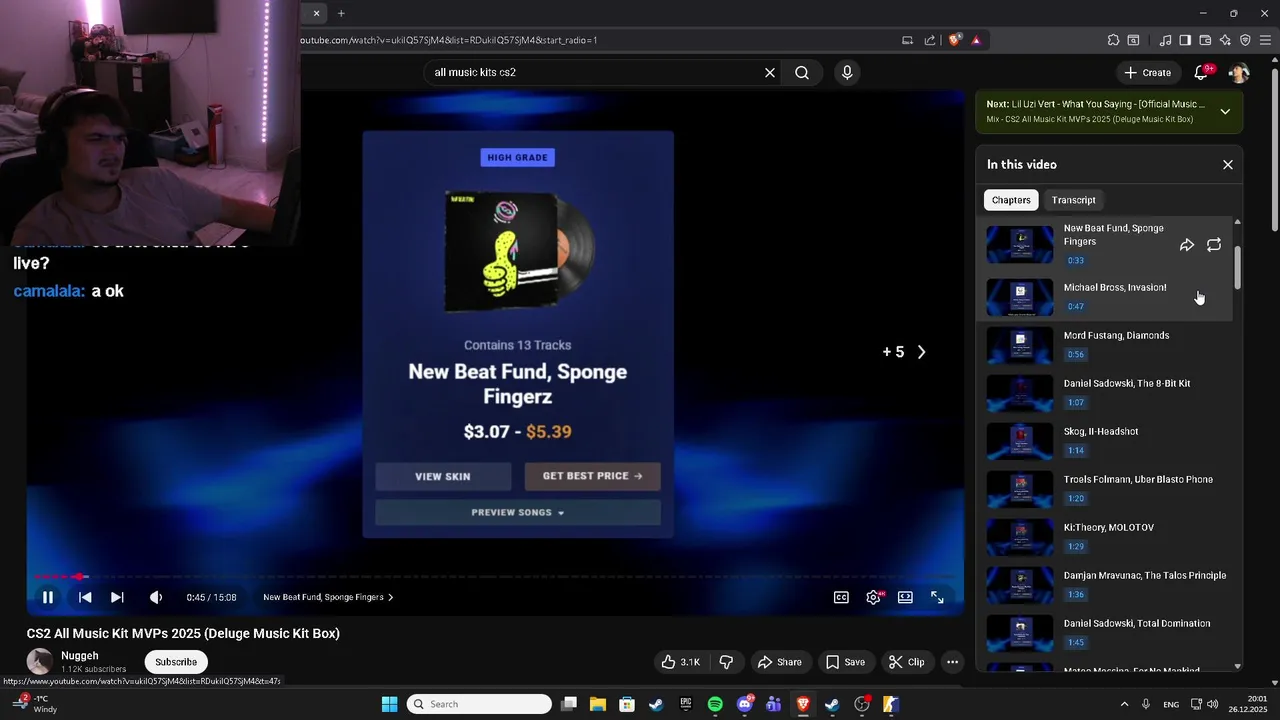This screenshot has width=1280, height=720.
Task: Open the more actions three-dot menu
Action: [952, 662]
